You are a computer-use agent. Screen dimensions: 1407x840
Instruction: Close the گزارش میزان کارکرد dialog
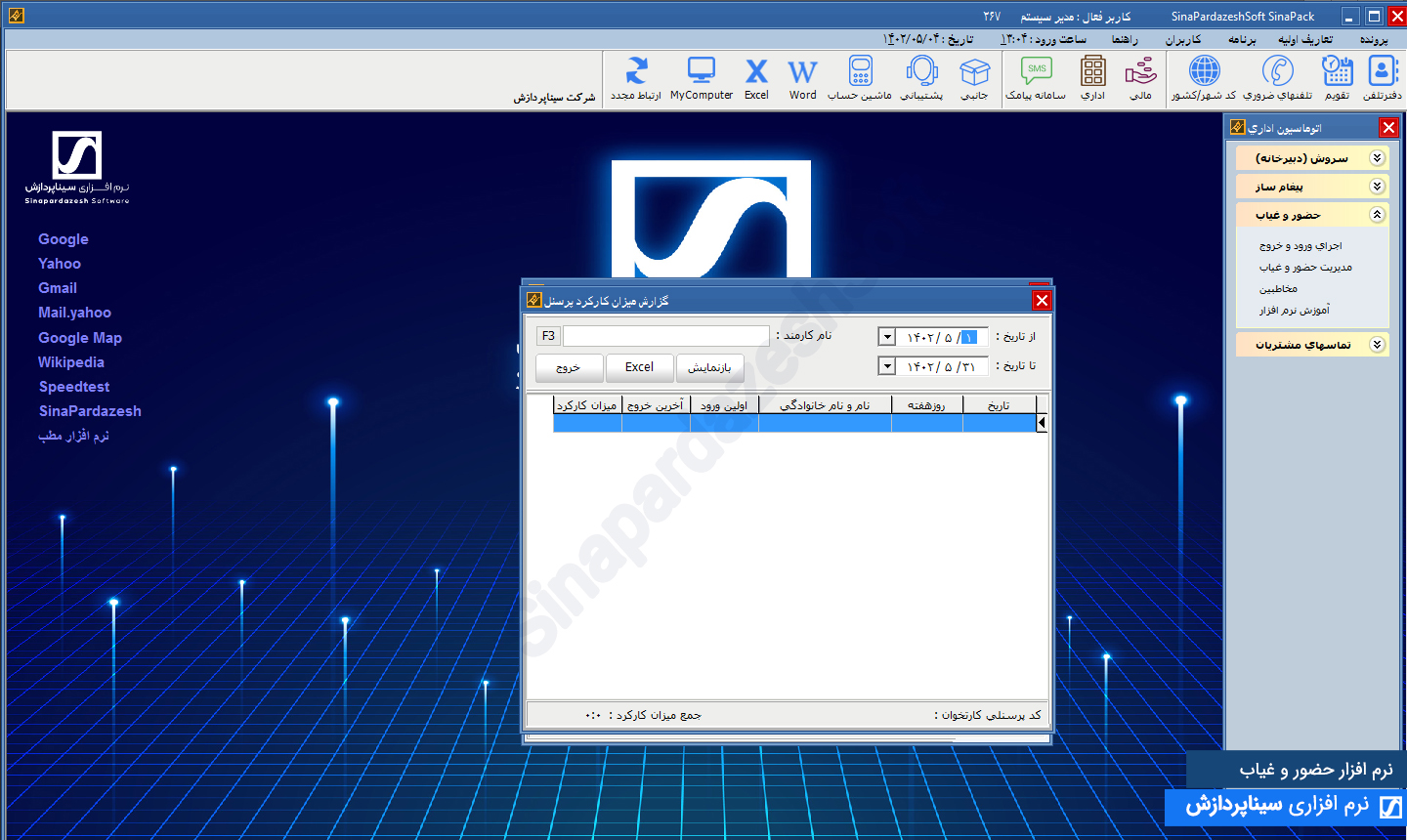coord(1042,300)
